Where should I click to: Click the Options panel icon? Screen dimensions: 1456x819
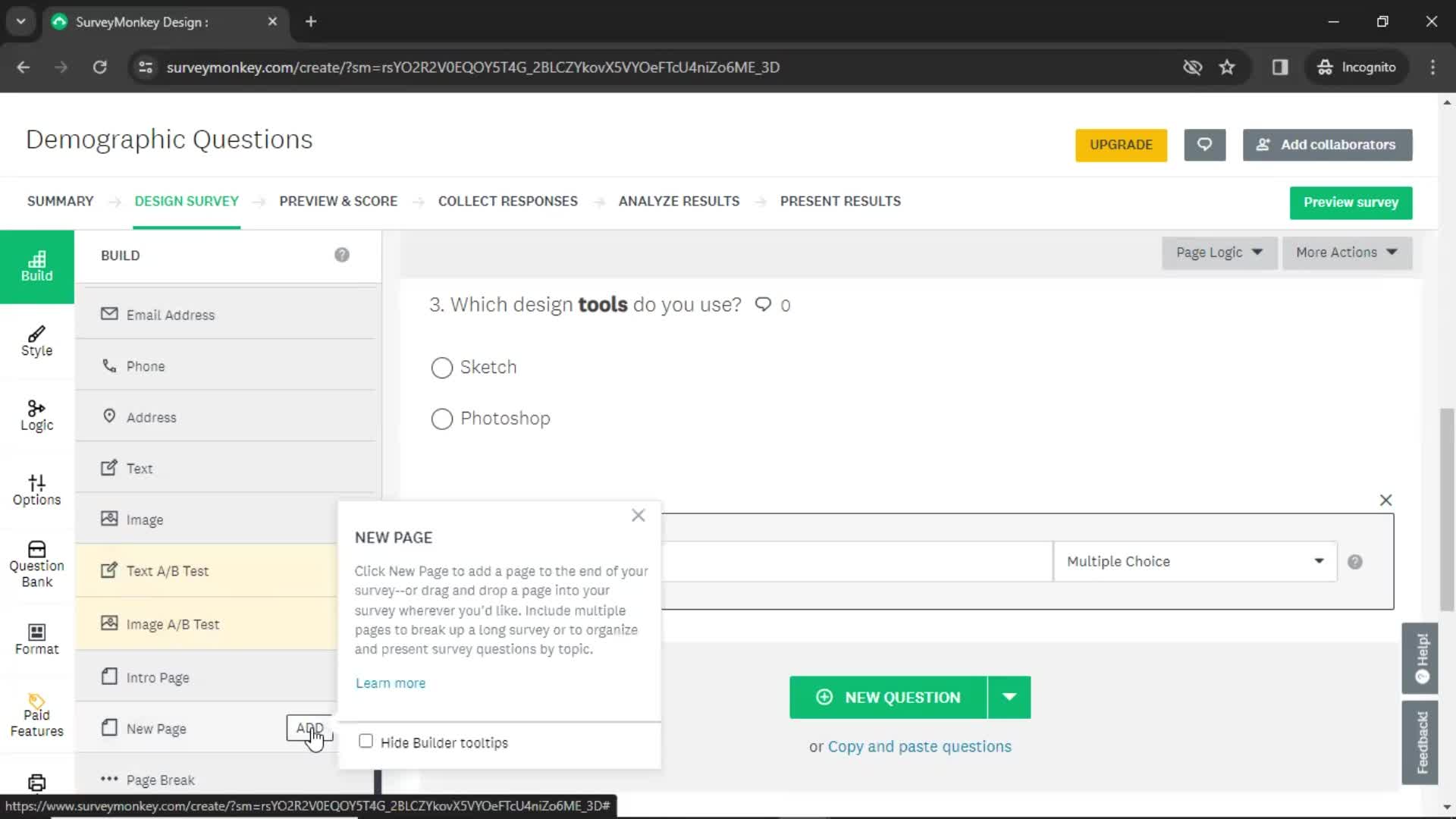point(36,490)
